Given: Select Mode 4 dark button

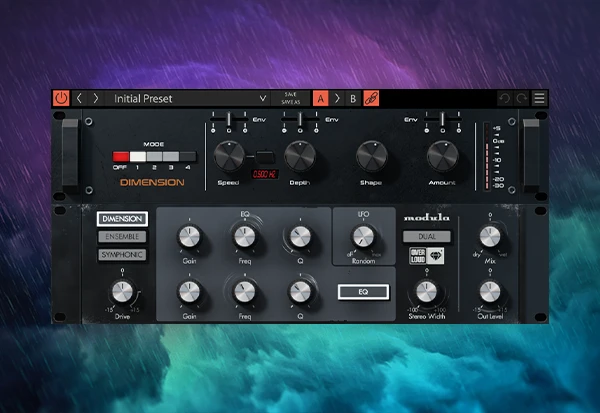Looking at the screenshot, I should 188,157.
